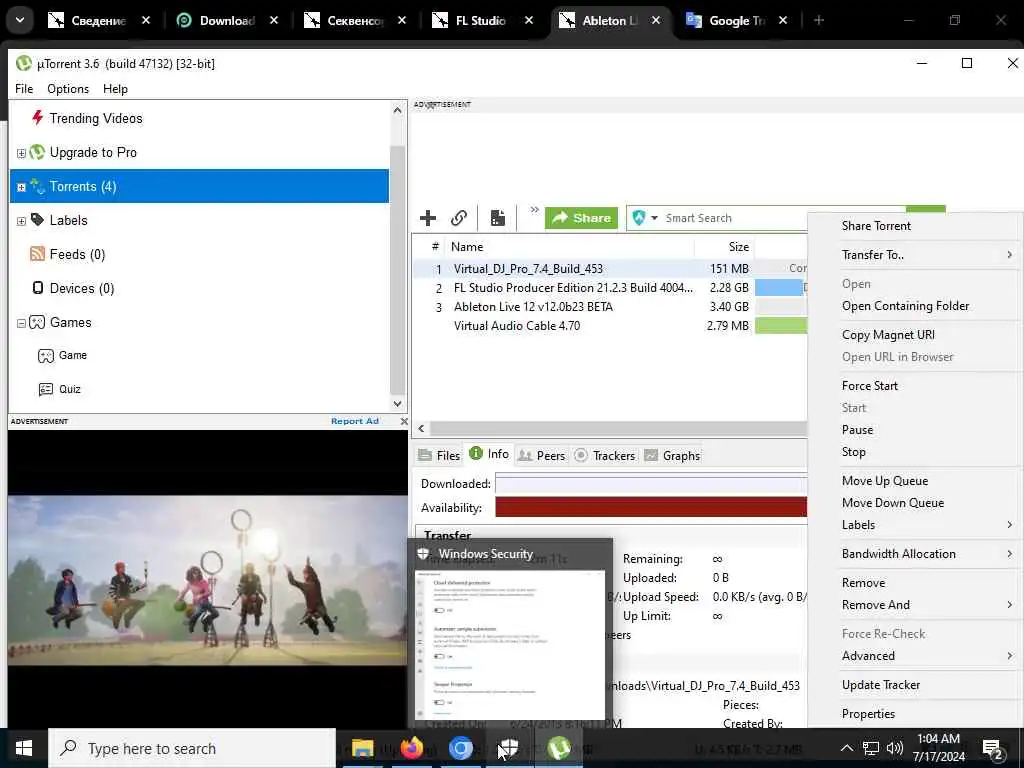This screenshot has width=1024, height=768.
Task: Switch to the Graphs tab
Action: tap(672, 455)
